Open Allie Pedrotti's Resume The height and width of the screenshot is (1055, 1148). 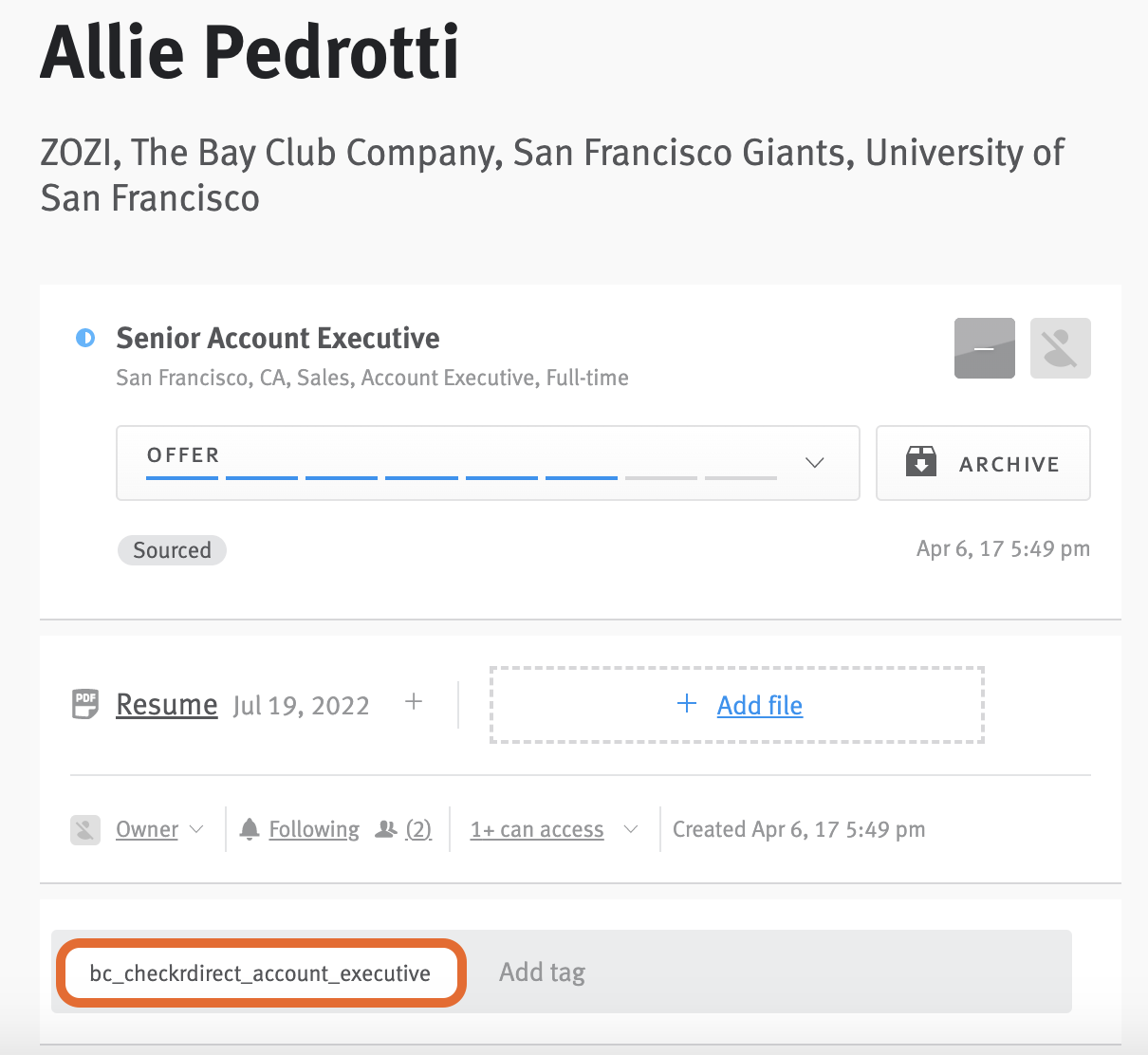[x=166, y=704]
